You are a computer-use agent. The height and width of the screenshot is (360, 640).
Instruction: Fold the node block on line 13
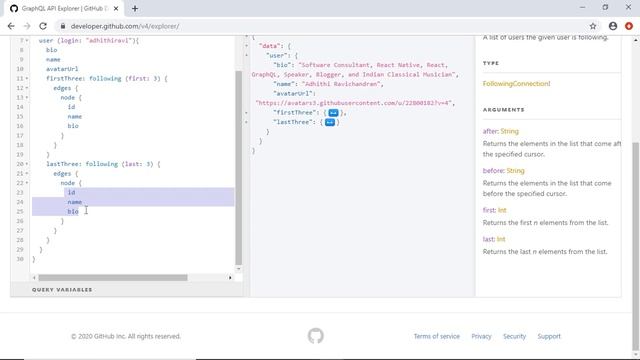pos(27,98)
